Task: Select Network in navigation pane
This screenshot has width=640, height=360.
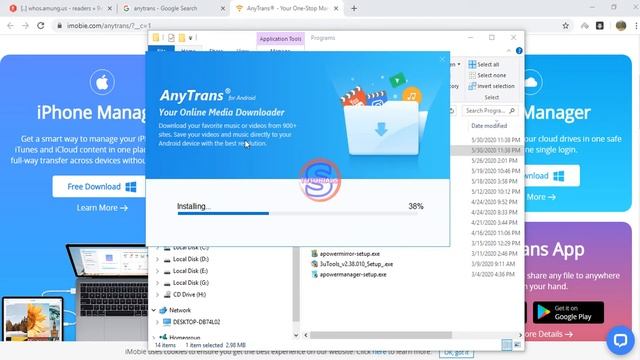Action: (x=180, y=310)
